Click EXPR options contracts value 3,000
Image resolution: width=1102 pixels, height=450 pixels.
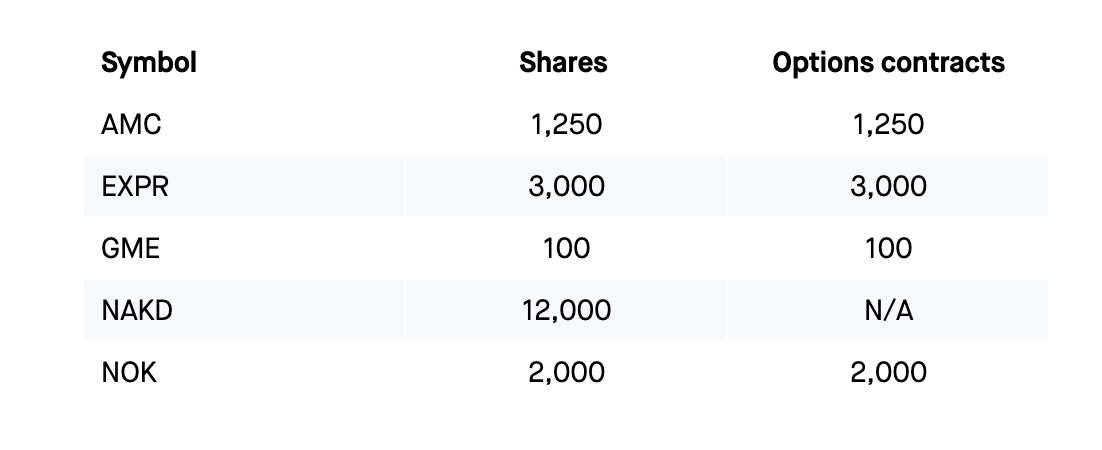click(x=888, y=187)
